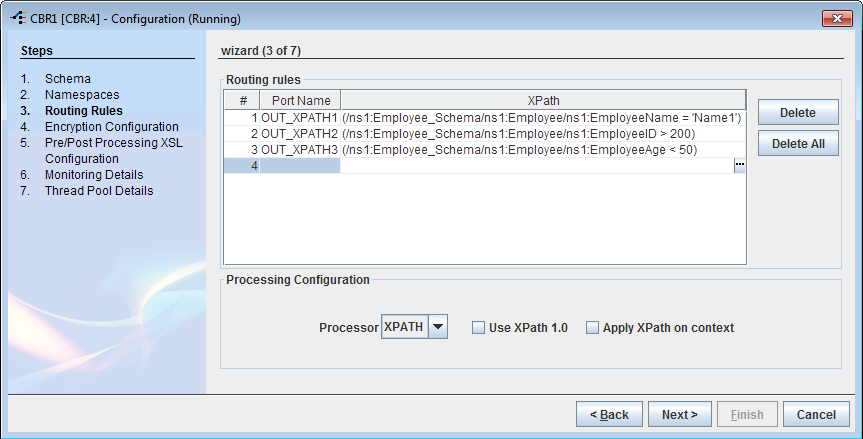Open XPath editor ellipsis button in row 4

(740, 165)
